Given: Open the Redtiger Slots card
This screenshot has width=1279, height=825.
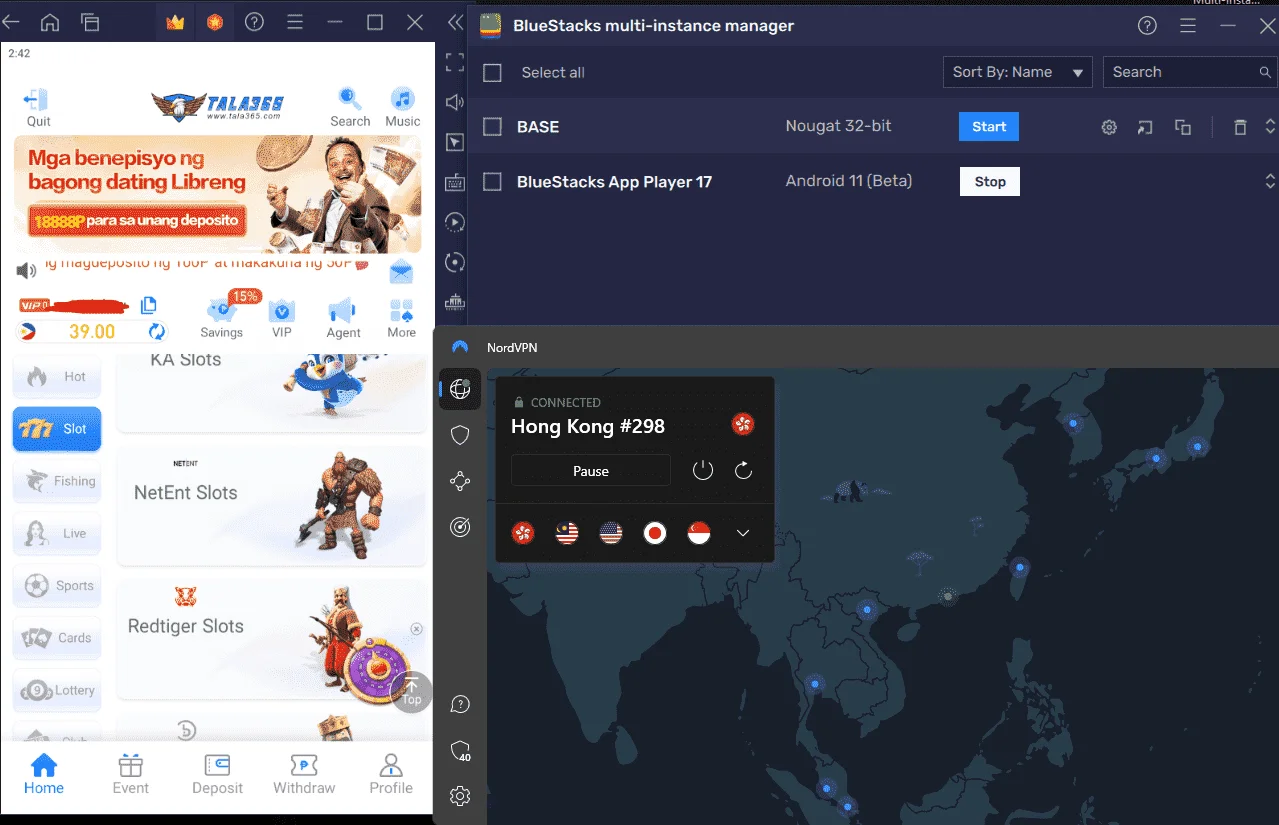Looking at the screenshot, I should (271, 639).
